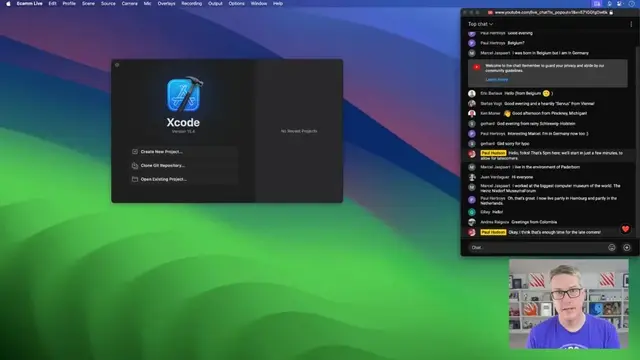640x360 pixels.
Task: Open the Ecamm Live application menu
Action: coord(29,4)
